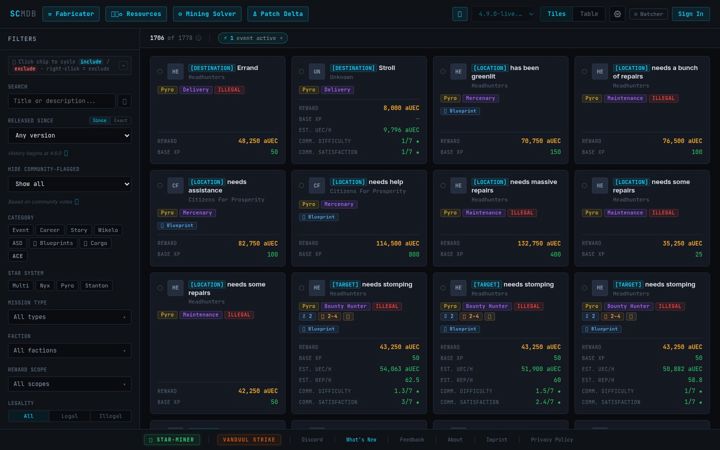The height and width of the screenshot is (450, 720).
Task: Open the All types mission dropdown
Action: pyautogui.click(x=70, y=317)
